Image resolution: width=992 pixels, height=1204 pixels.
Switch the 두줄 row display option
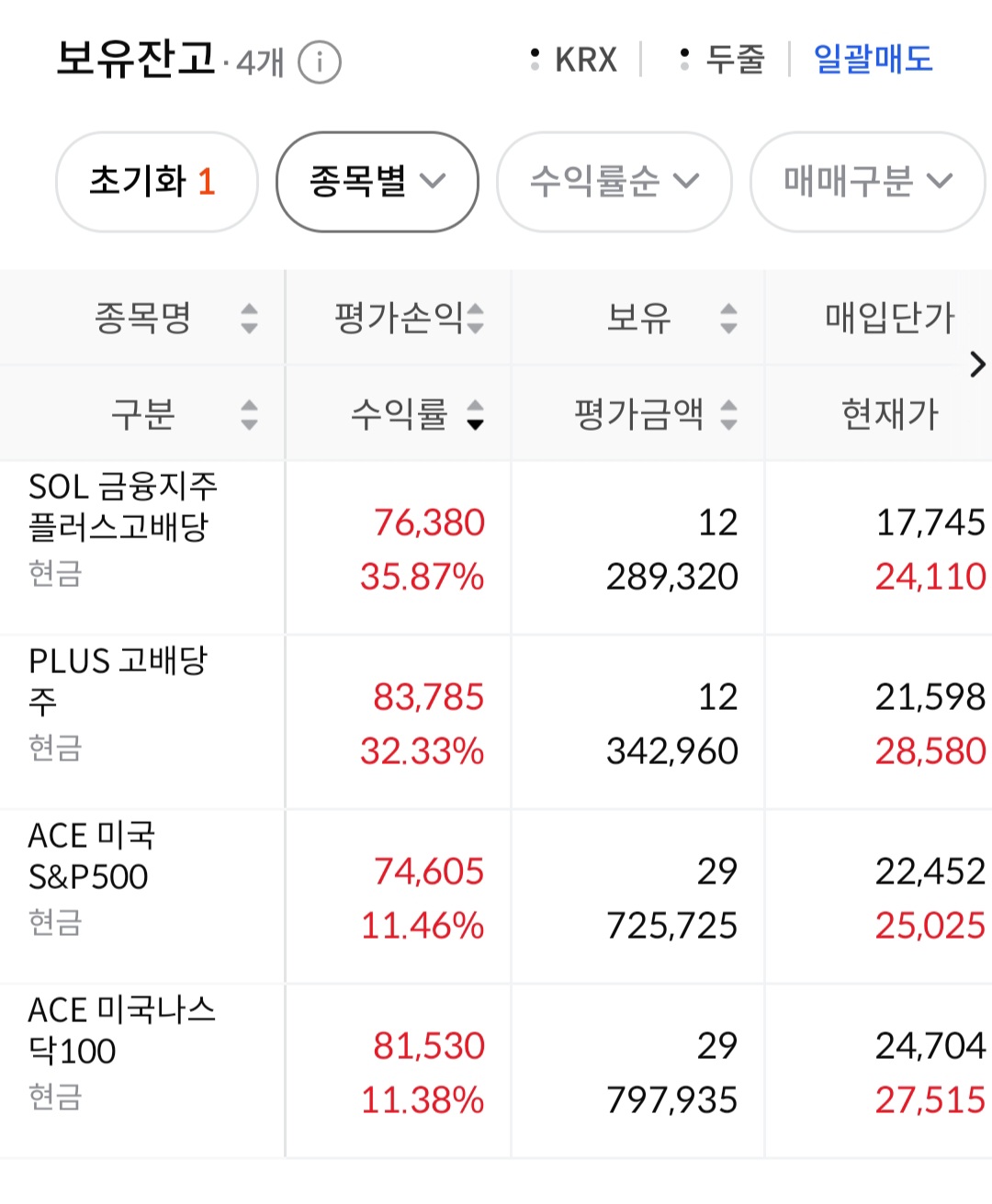click(x=724, y=61)
